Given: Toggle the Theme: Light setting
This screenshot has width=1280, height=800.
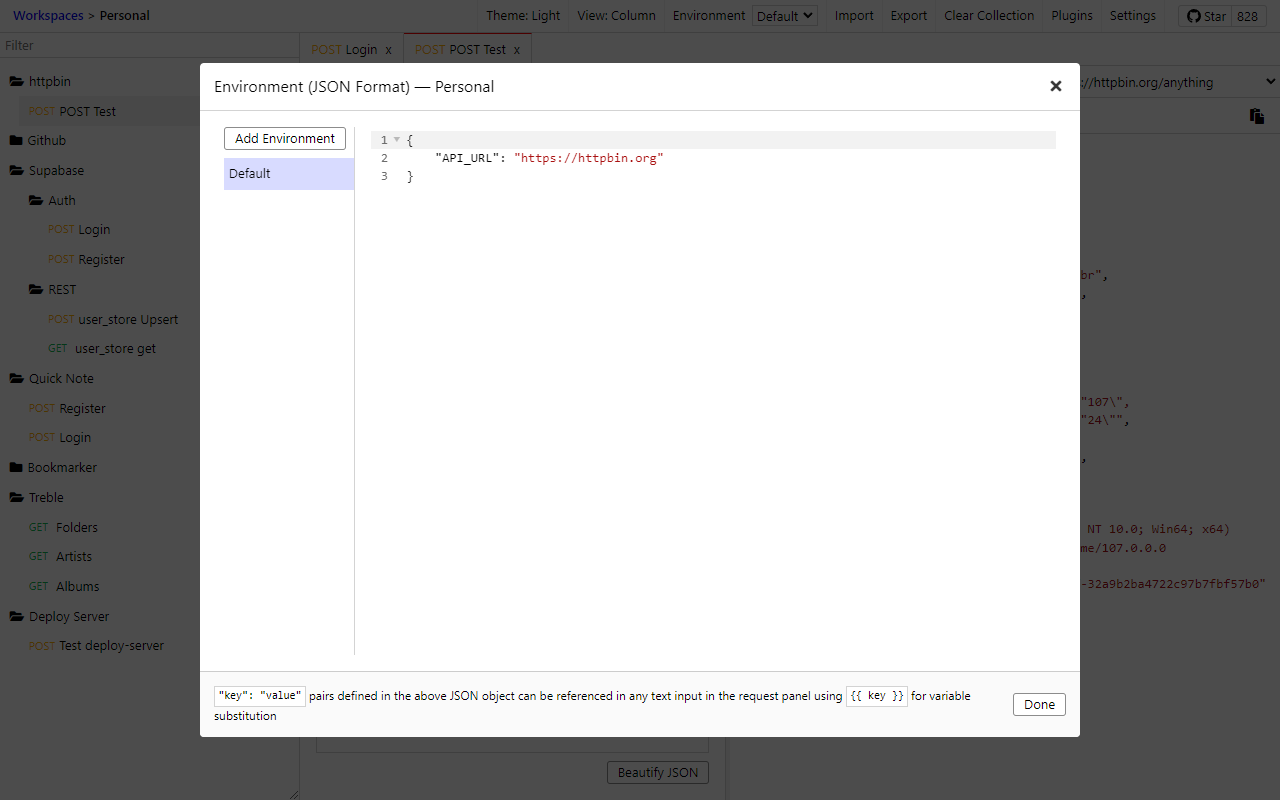Looking at the screenshot, I should coord(523,16).
